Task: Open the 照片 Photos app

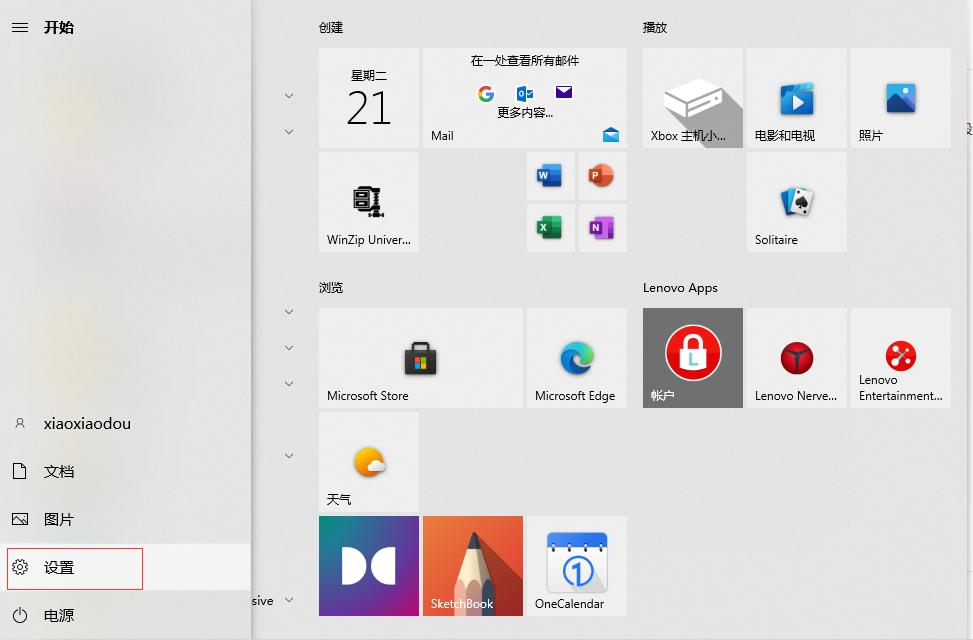Action: 900,97
